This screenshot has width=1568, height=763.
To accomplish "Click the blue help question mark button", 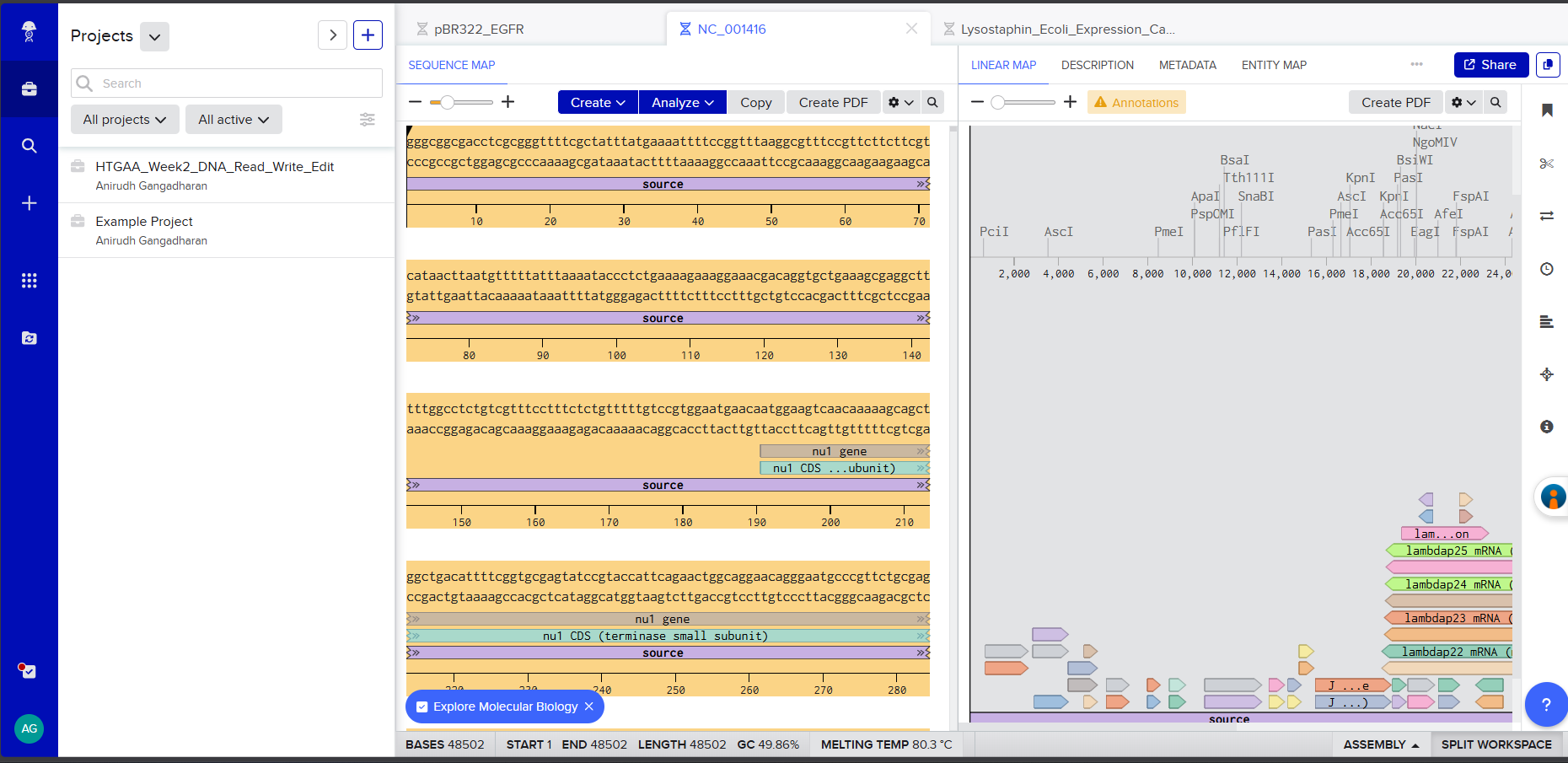I will [x=1545, y=704].
